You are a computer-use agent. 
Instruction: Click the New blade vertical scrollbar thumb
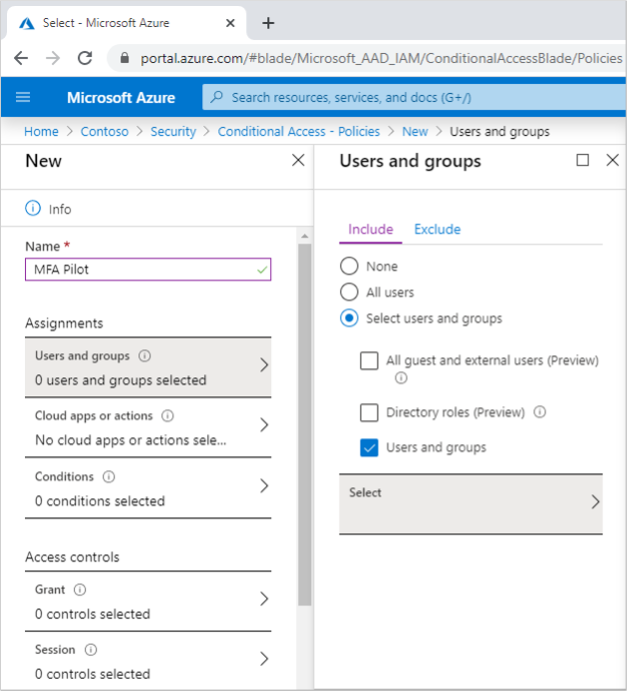tap(305, 424)
